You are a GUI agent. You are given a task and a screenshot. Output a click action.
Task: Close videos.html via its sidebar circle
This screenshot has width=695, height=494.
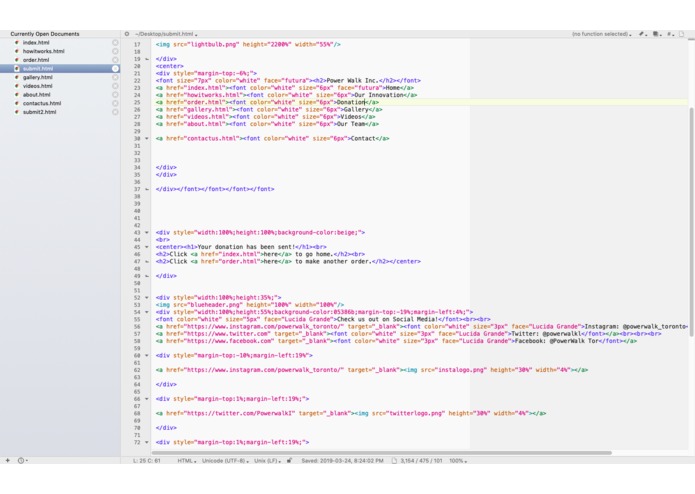click(115, 86)
